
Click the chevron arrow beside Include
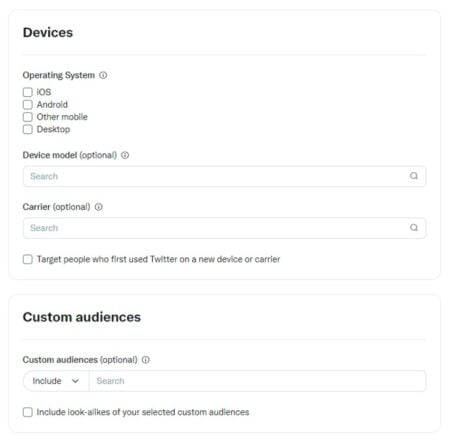pos(75,381)
